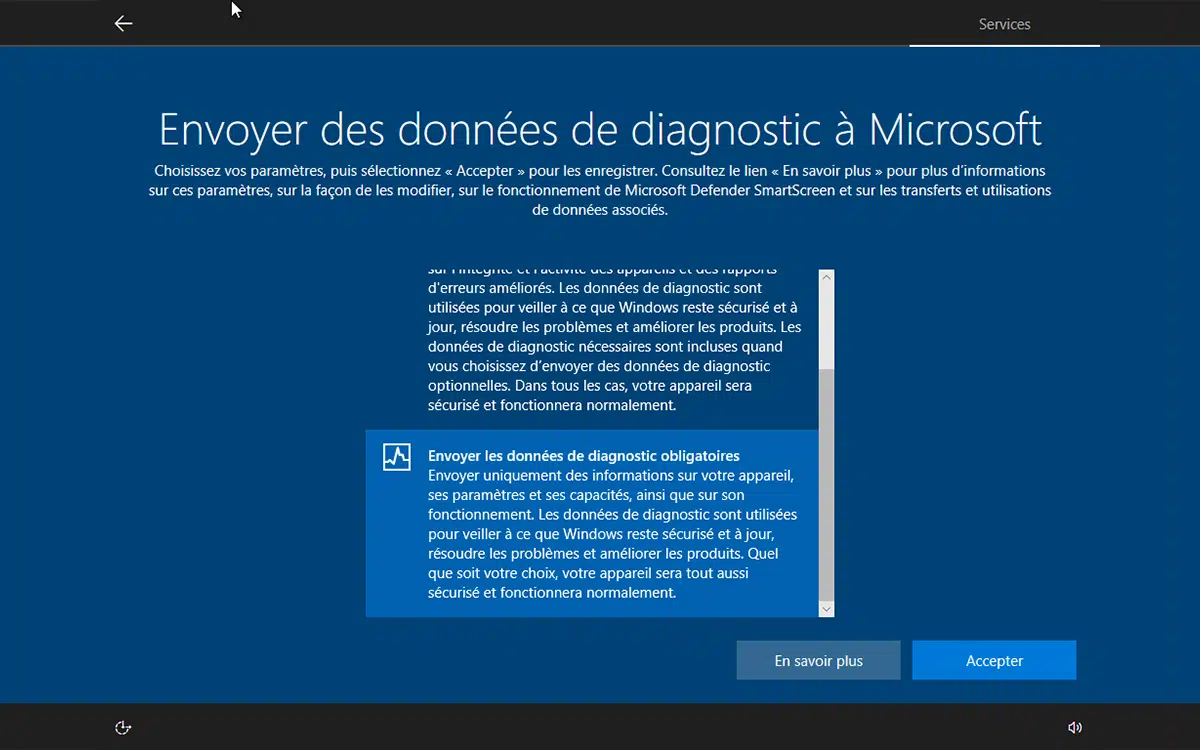
Task: Go back using the arrow icon
Action: (123, 24)
